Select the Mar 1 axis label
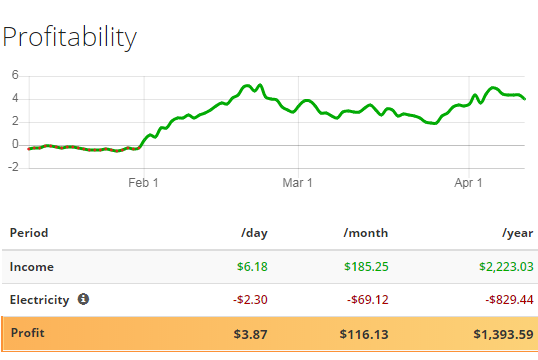538x360 pixels. [297, 183]
